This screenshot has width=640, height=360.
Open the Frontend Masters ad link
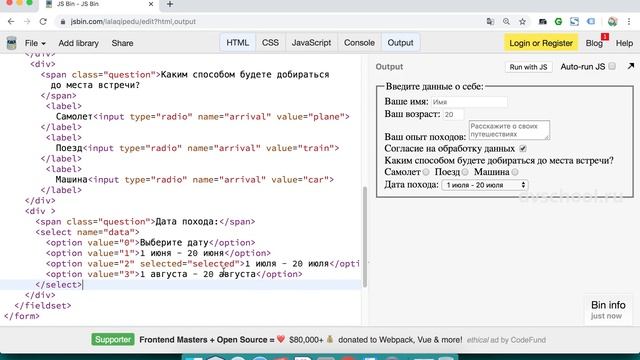pos(301,340)
